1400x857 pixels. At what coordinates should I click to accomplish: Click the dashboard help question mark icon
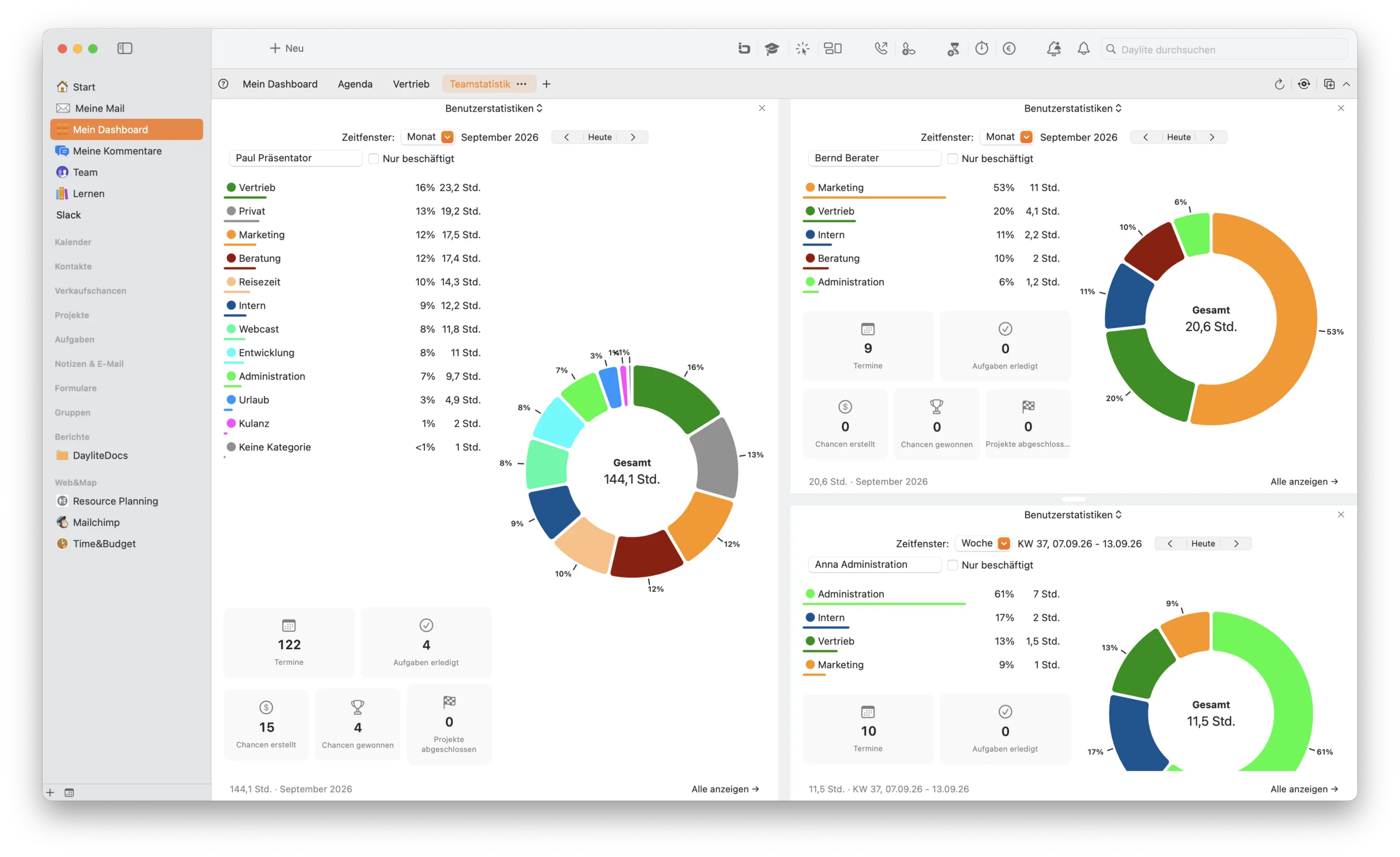[223, 84]
